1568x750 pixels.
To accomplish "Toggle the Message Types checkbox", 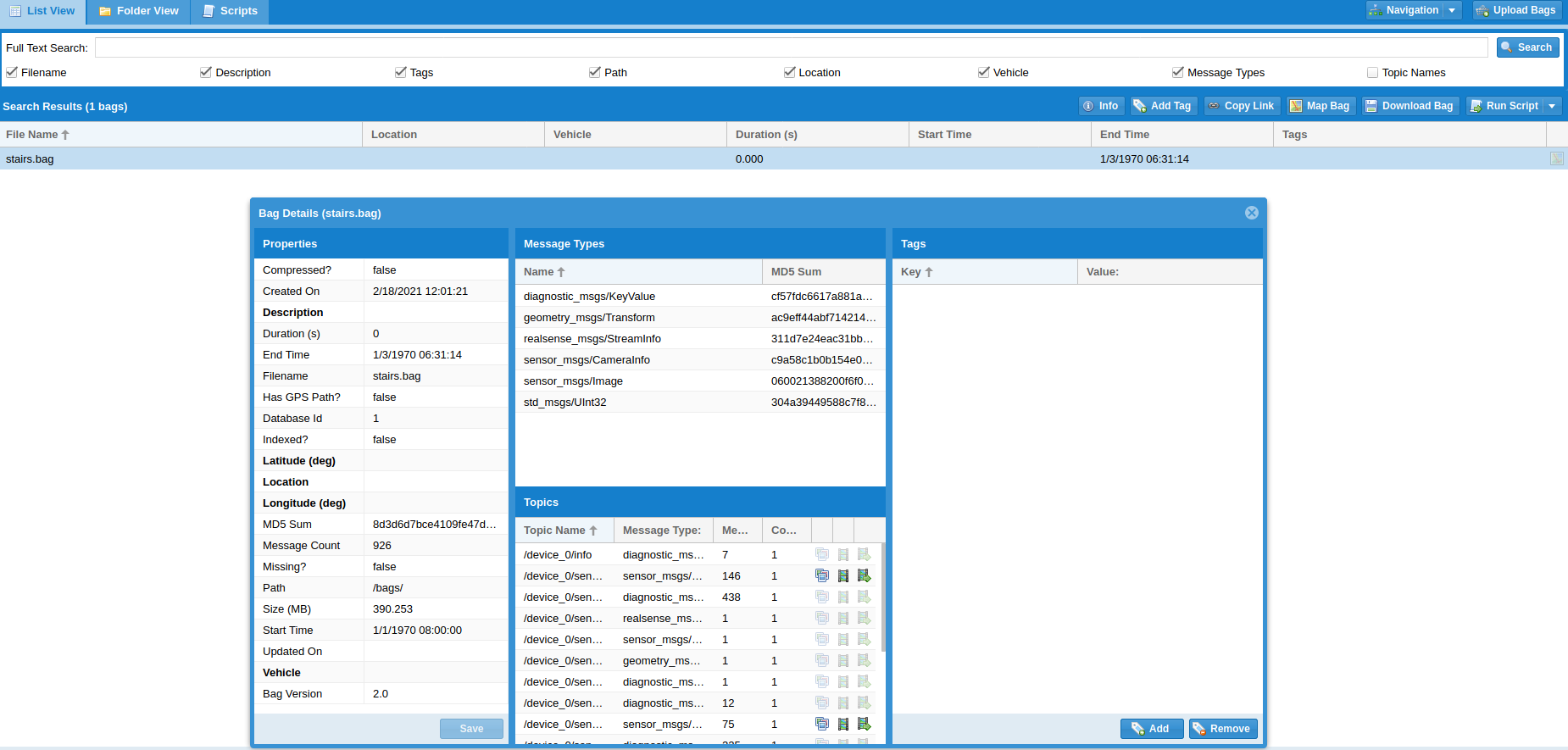I will [x=1177, y=73].
